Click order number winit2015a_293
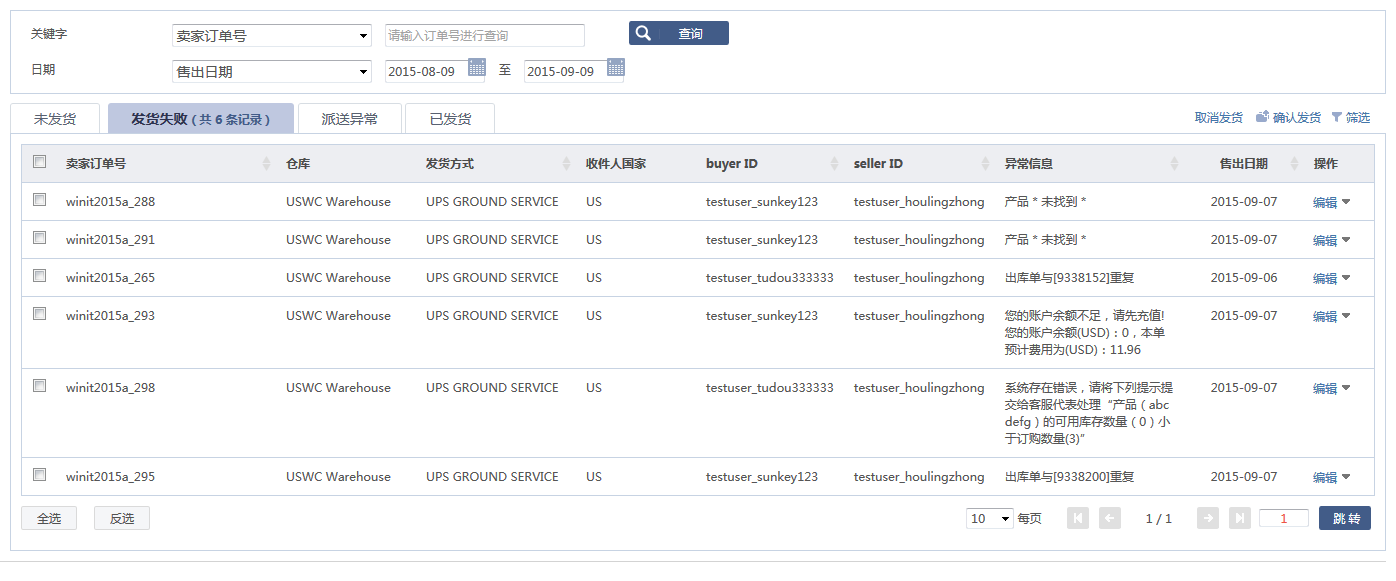 tap(111, 316)
